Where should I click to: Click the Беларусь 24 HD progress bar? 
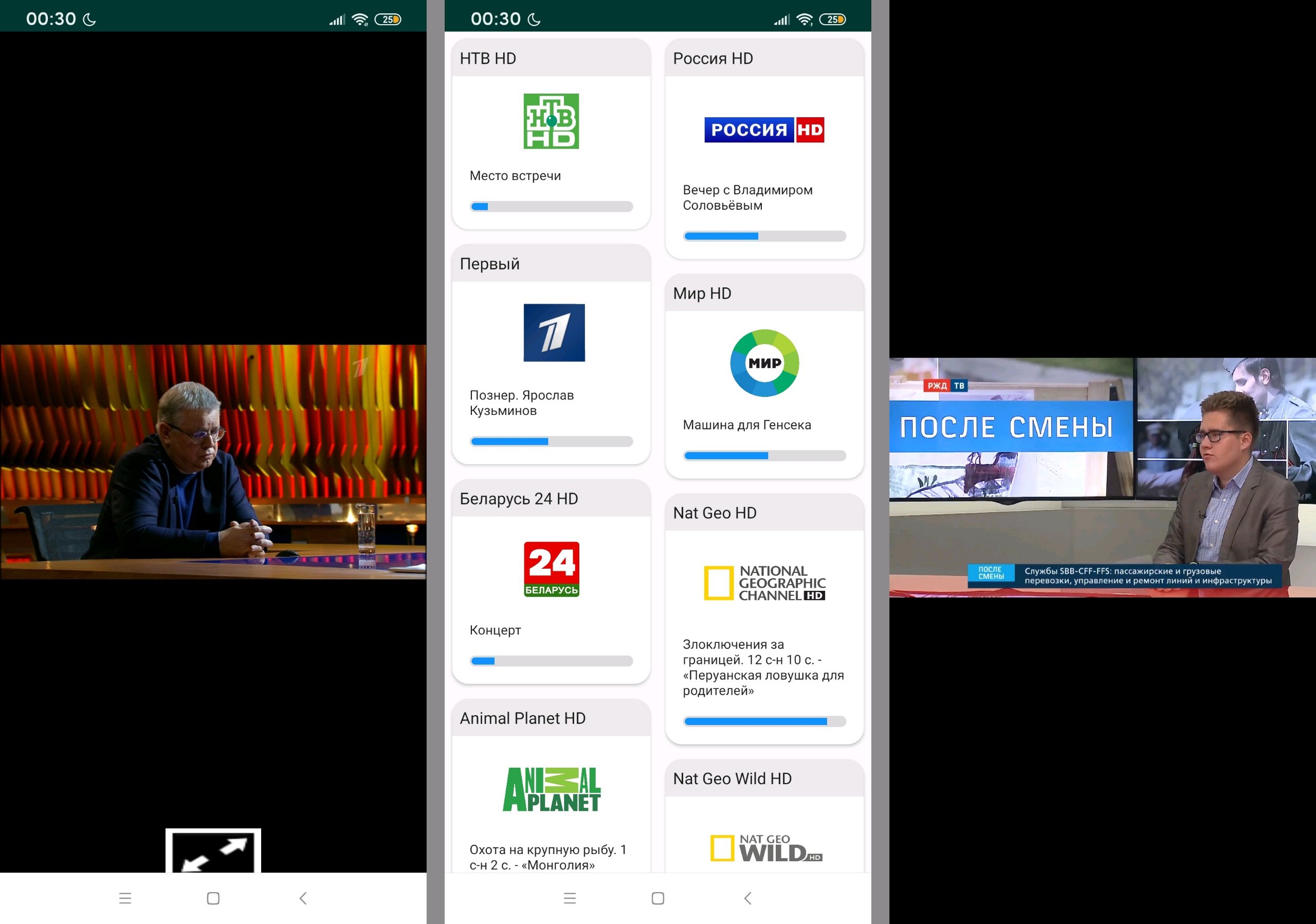551,661
